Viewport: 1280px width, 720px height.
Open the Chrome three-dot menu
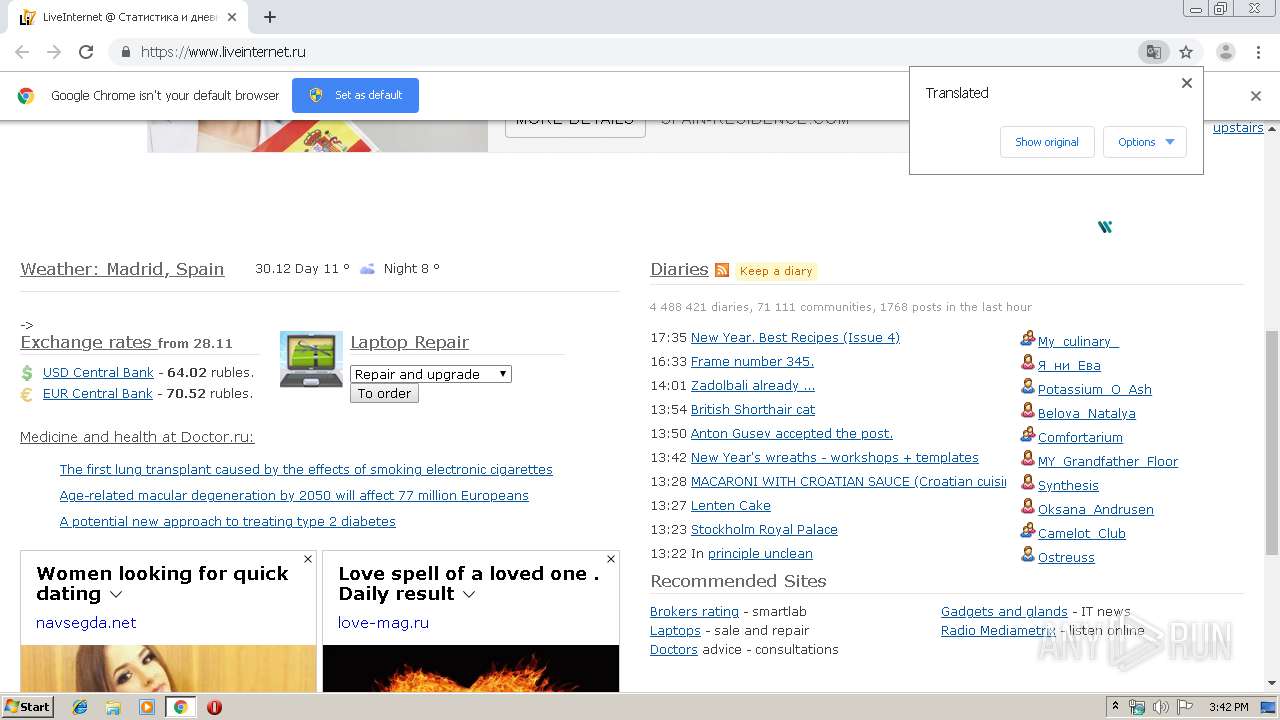(1257, 52)
